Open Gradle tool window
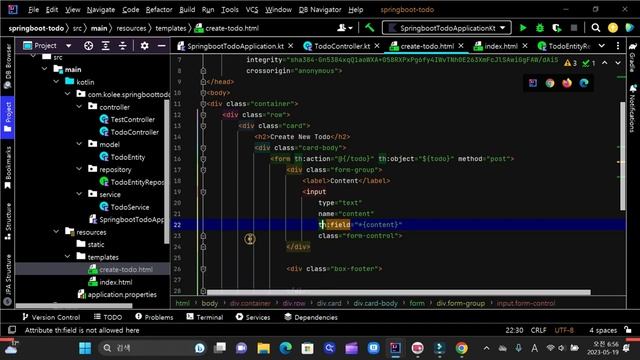This screenshot has height=360, width=640. pos(633,57)
